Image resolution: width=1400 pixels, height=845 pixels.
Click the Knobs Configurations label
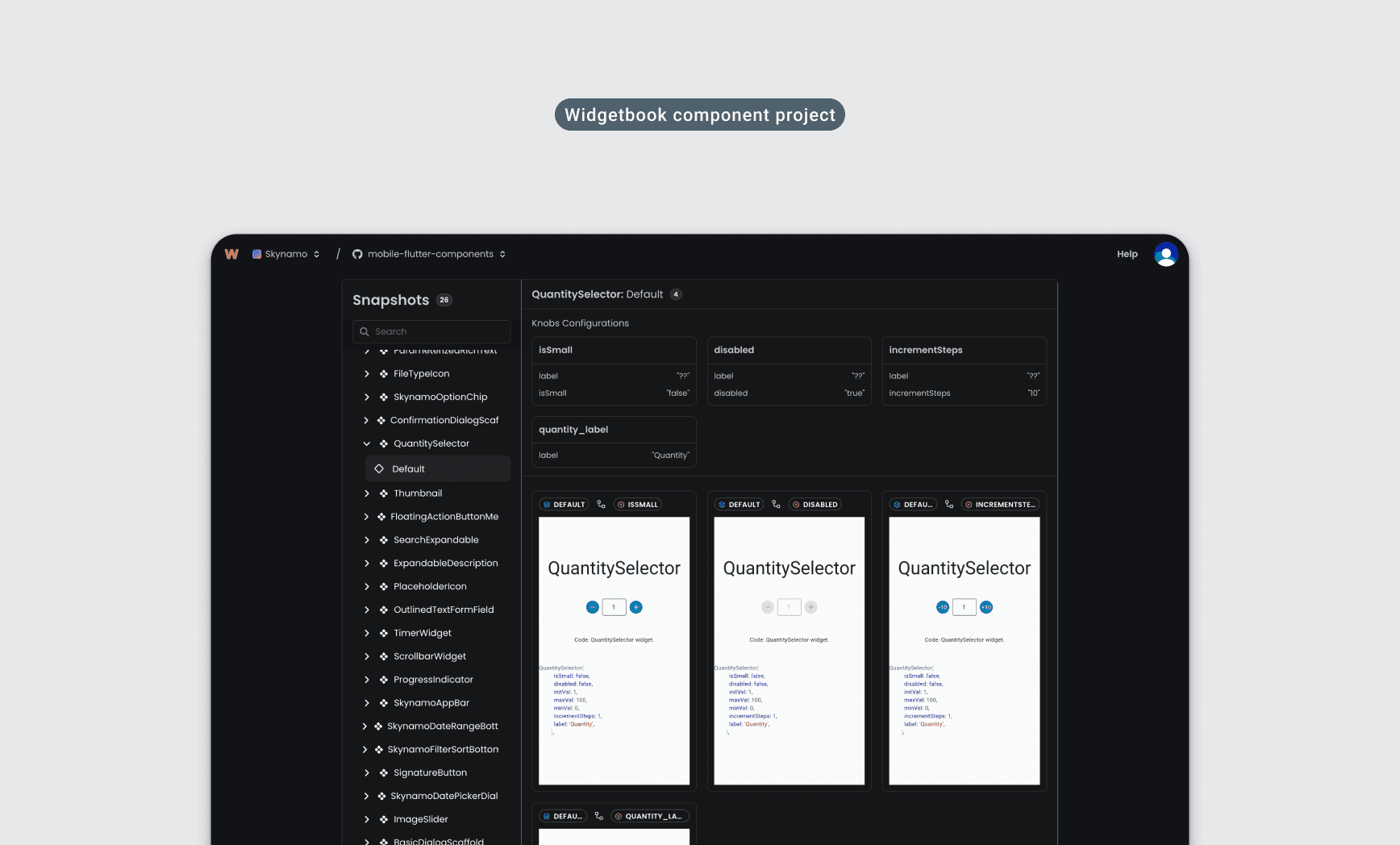580,323
